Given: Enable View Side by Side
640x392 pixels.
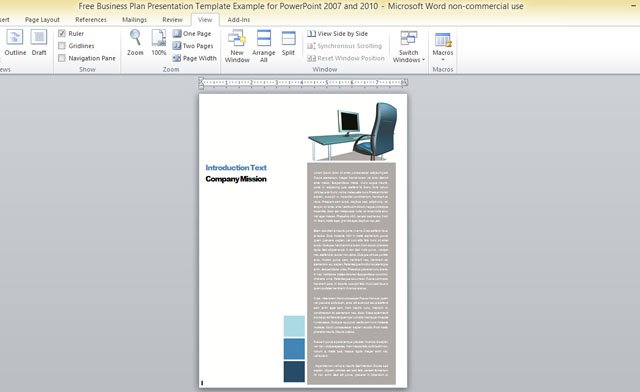Looking at the screenshot, I should pos(338,33).
